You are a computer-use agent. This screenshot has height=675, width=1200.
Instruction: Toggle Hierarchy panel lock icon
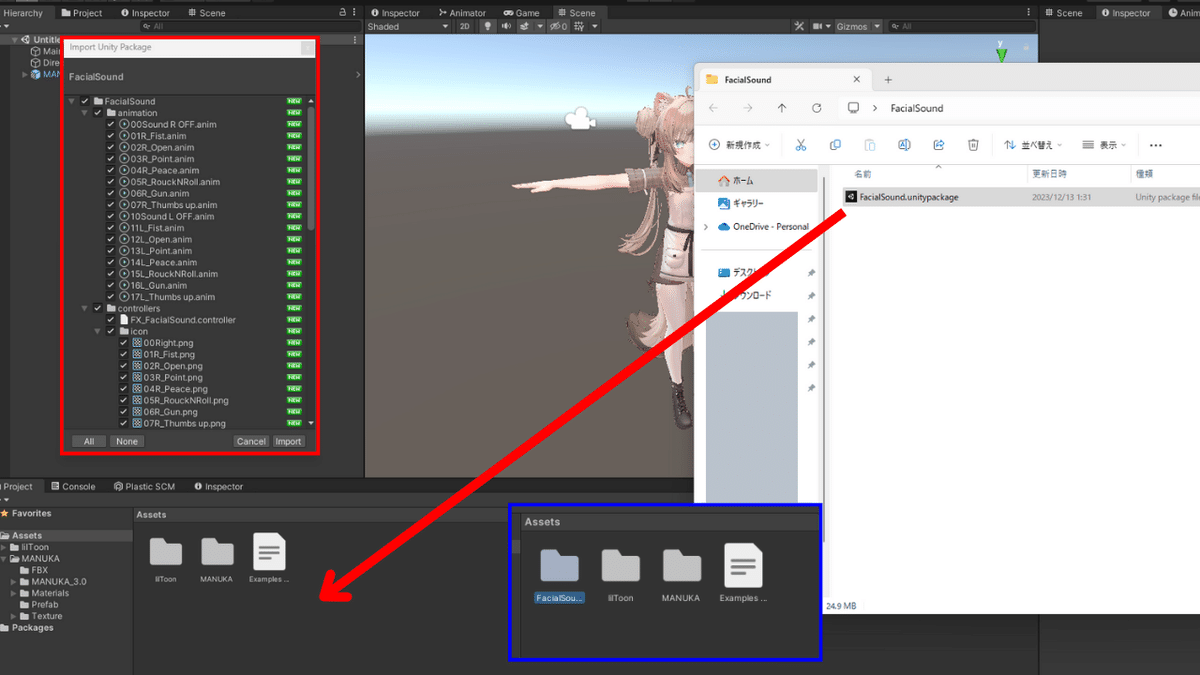[x=343, y=12]
